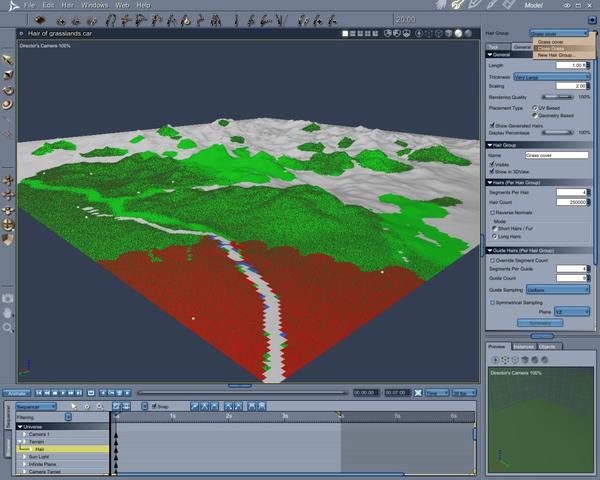The width and height of the screenshot is (600, 480).
Task: Select the hand pan tool
Action: pyautogui.click(x=7, y=313)
